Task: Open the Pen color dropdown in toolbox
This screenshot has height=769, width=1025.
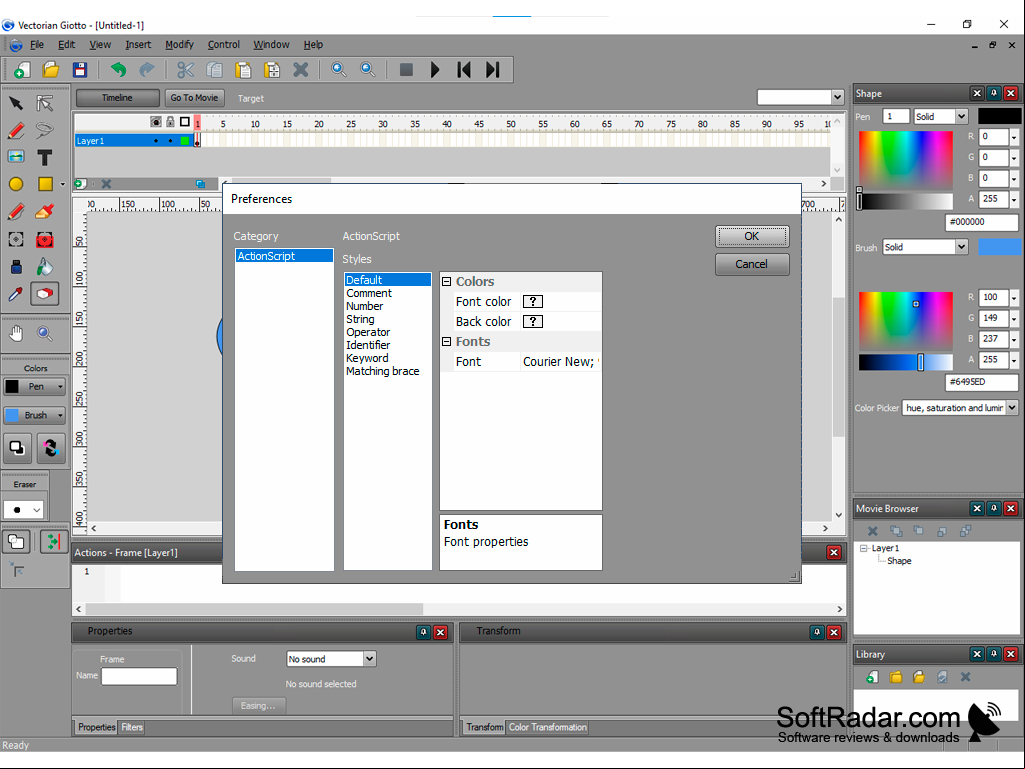Action: pyautogui.click(x=60, y=386)
